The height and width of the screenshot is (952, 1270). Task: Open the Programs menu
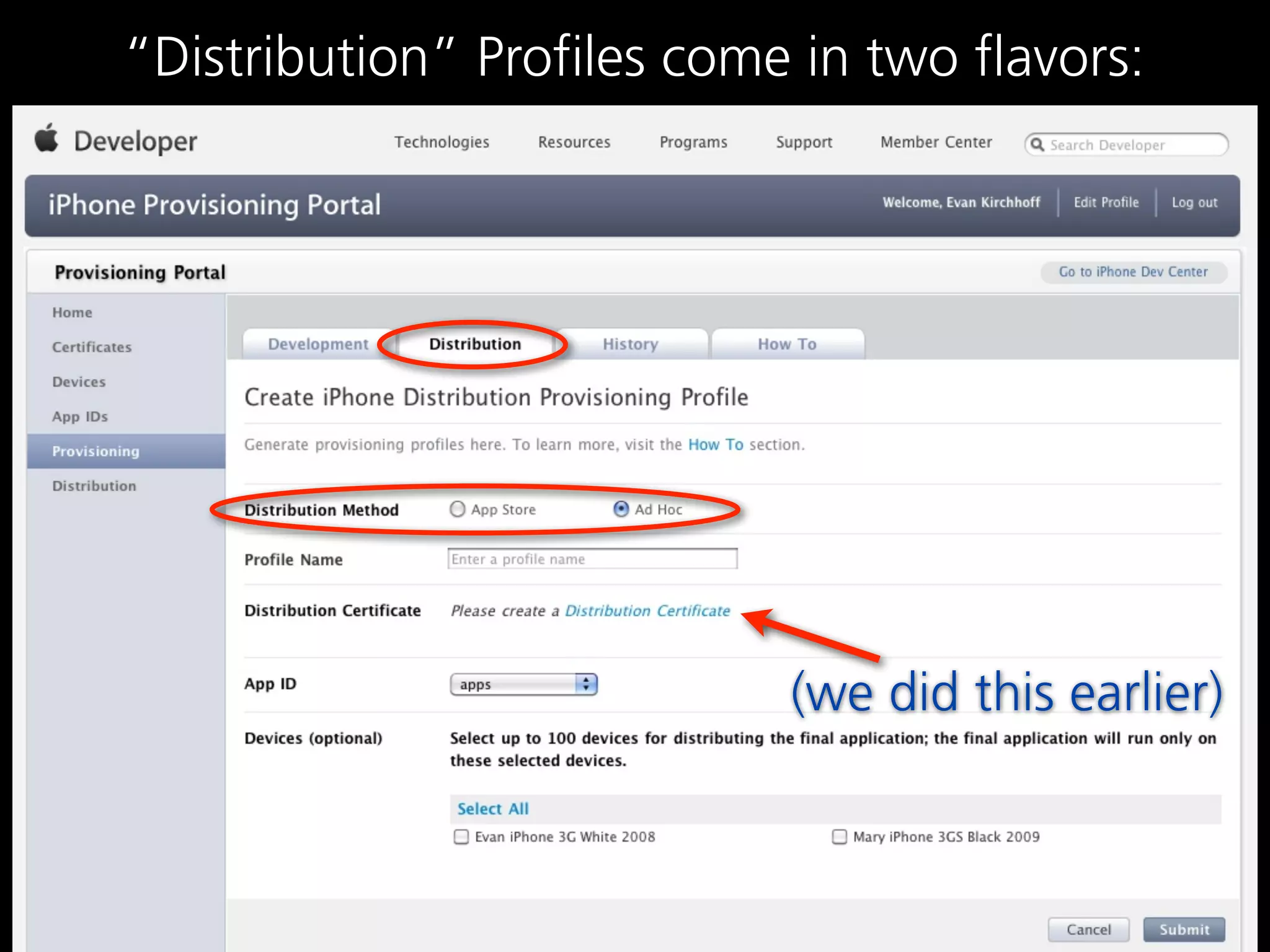point(693,143)
